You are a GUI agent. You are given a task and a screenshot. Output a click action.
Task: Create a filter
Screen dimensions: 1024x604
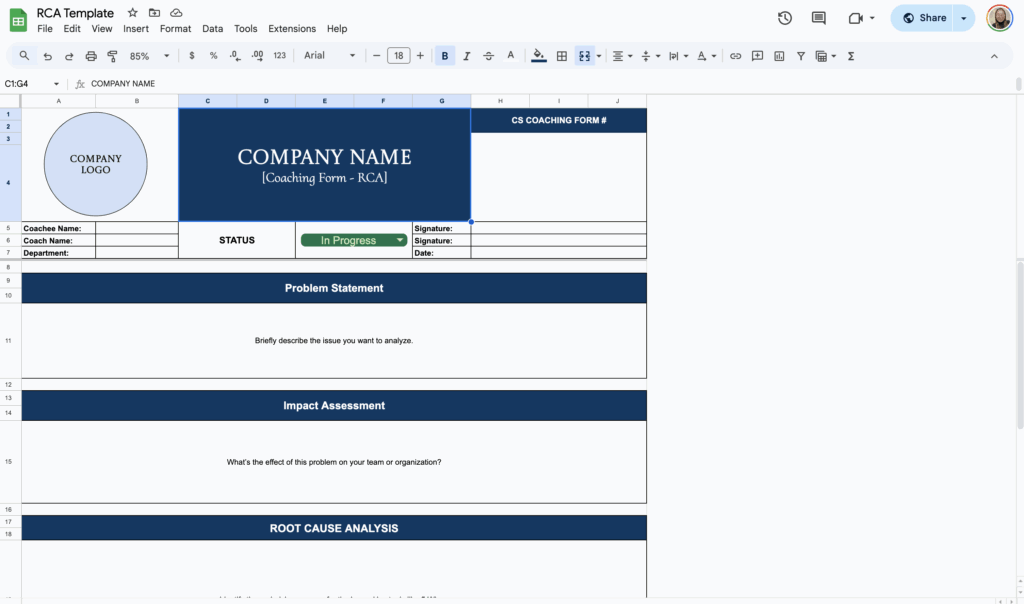800,56
